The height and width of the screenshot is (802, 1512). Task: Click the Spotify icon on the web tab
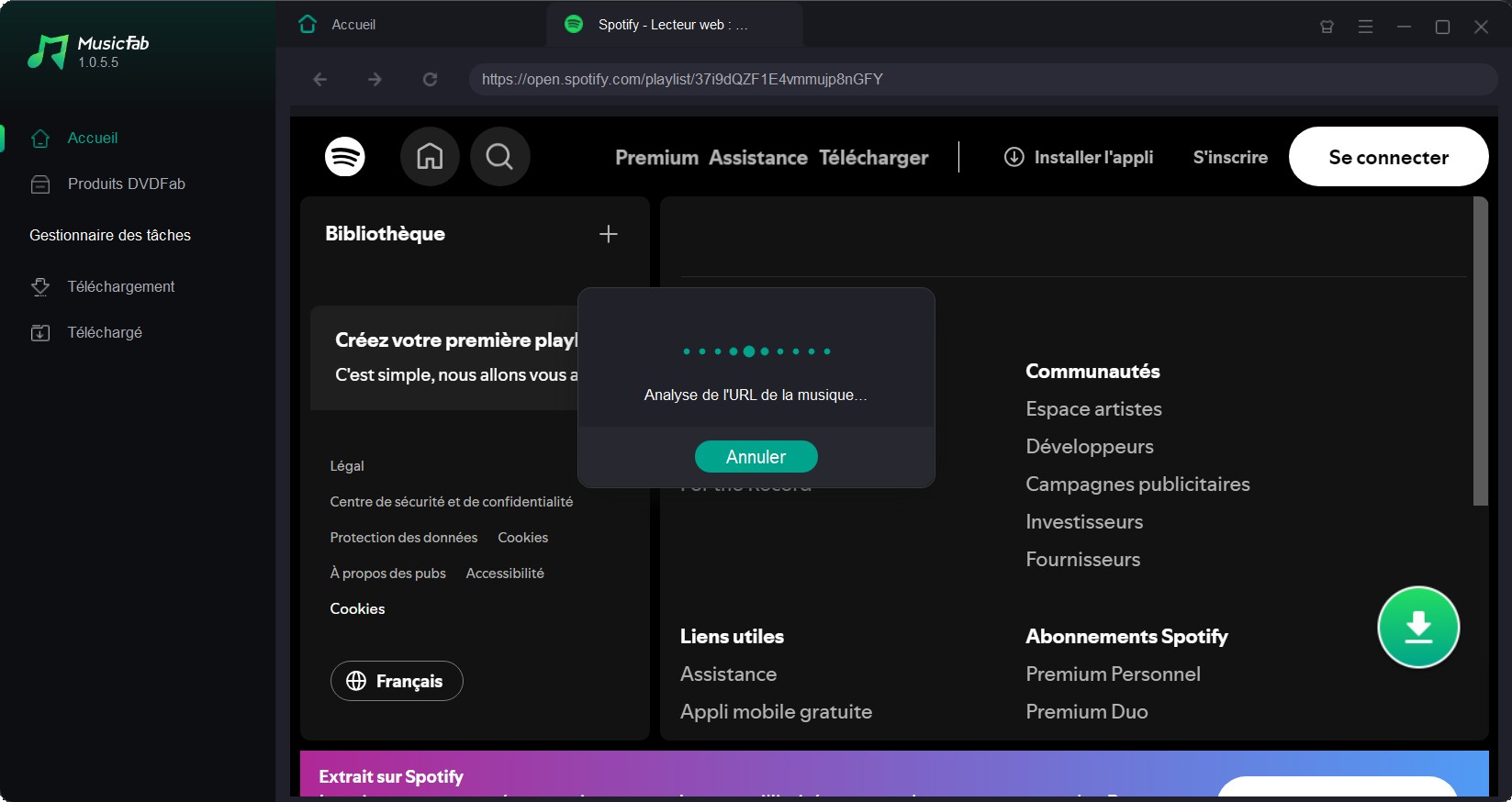(574, 24)
